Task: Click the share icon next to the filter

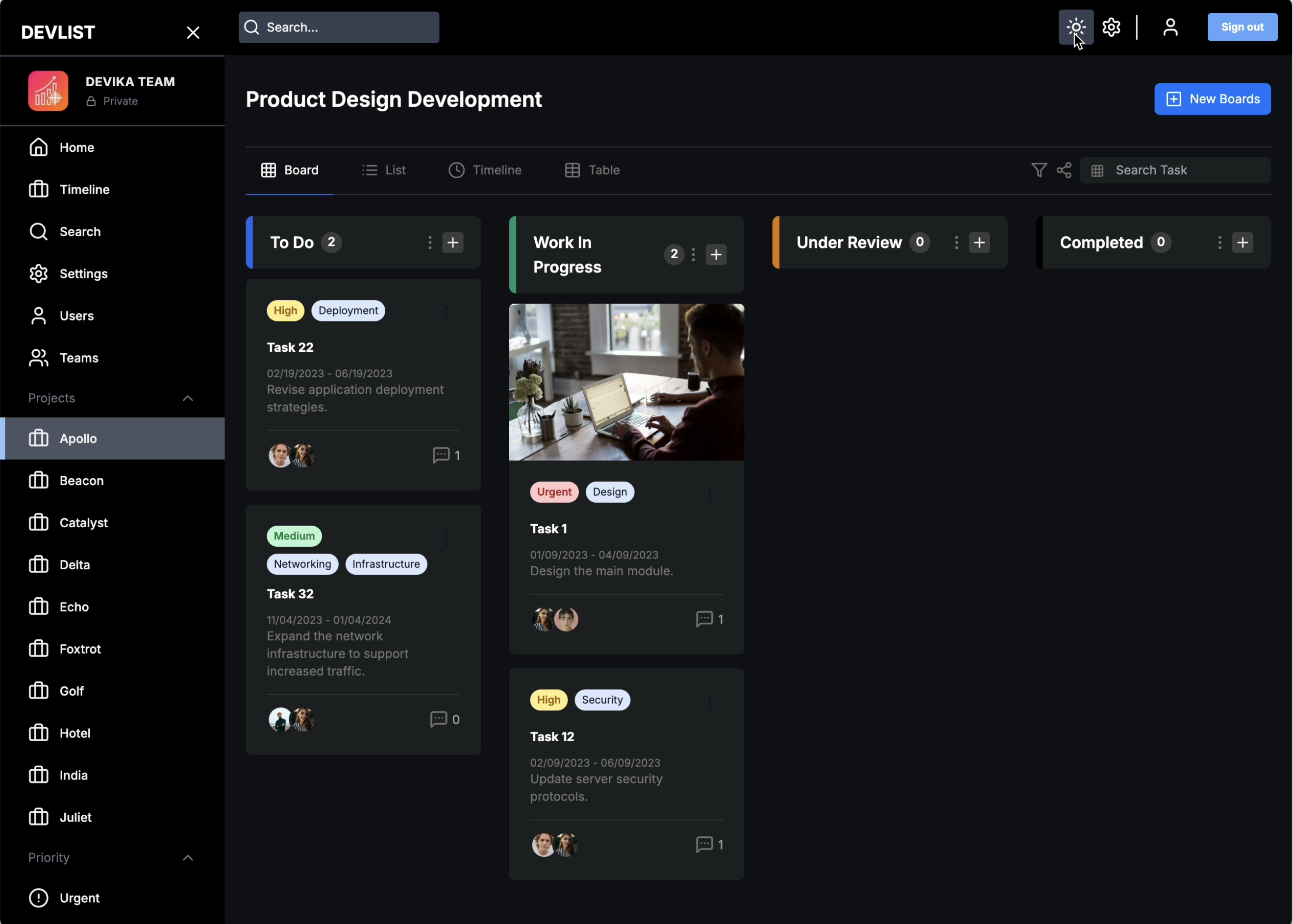Action: [1064, 170]
